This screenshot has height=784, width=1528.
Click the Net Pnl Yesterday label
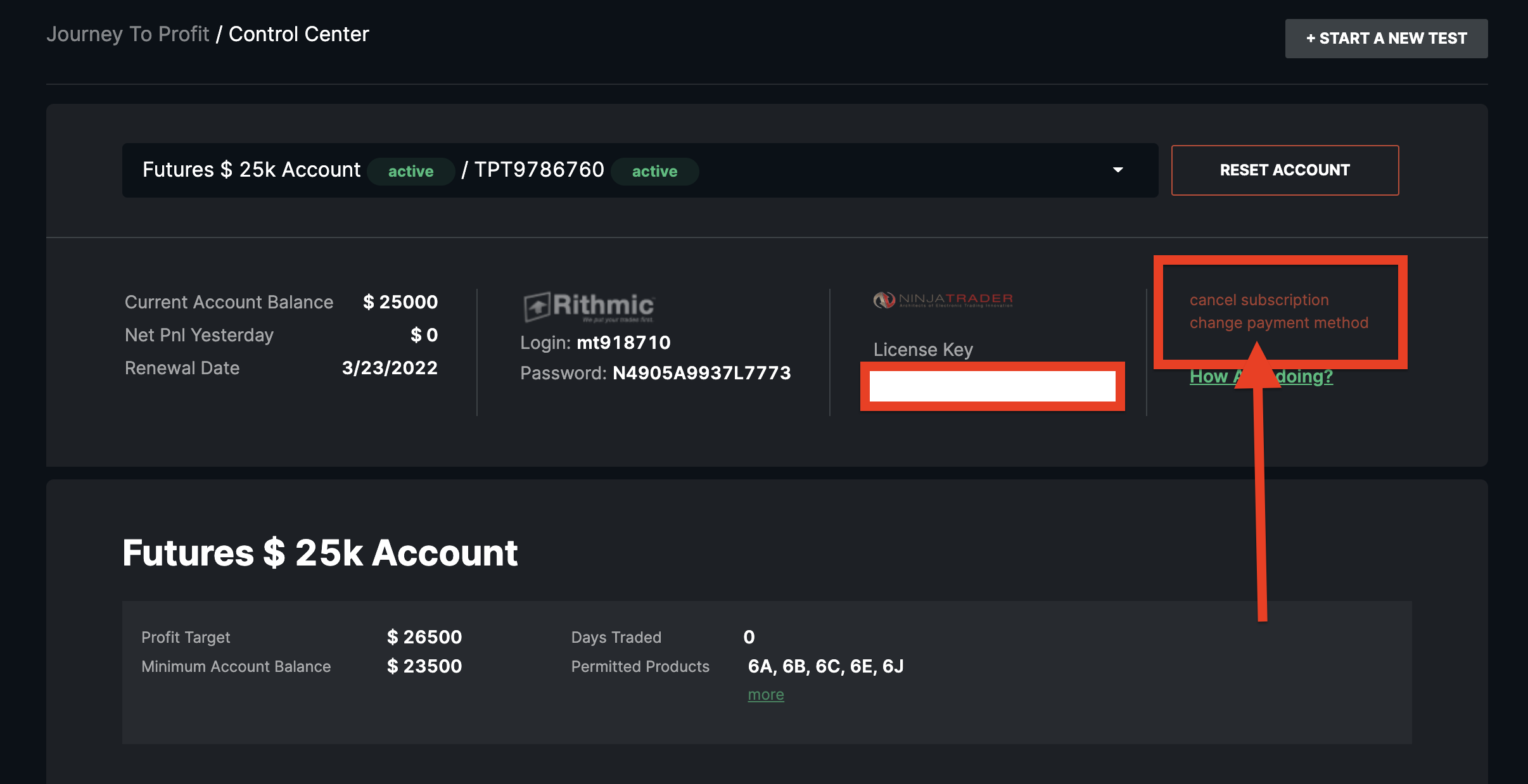click(199, 335)
